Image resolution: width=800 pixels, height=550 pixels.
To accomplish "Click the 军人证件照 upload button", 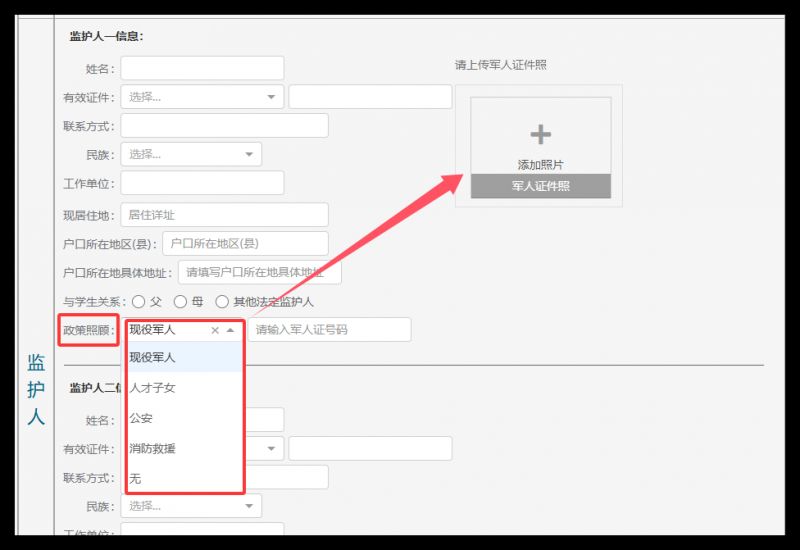I will tap(540, 186).
